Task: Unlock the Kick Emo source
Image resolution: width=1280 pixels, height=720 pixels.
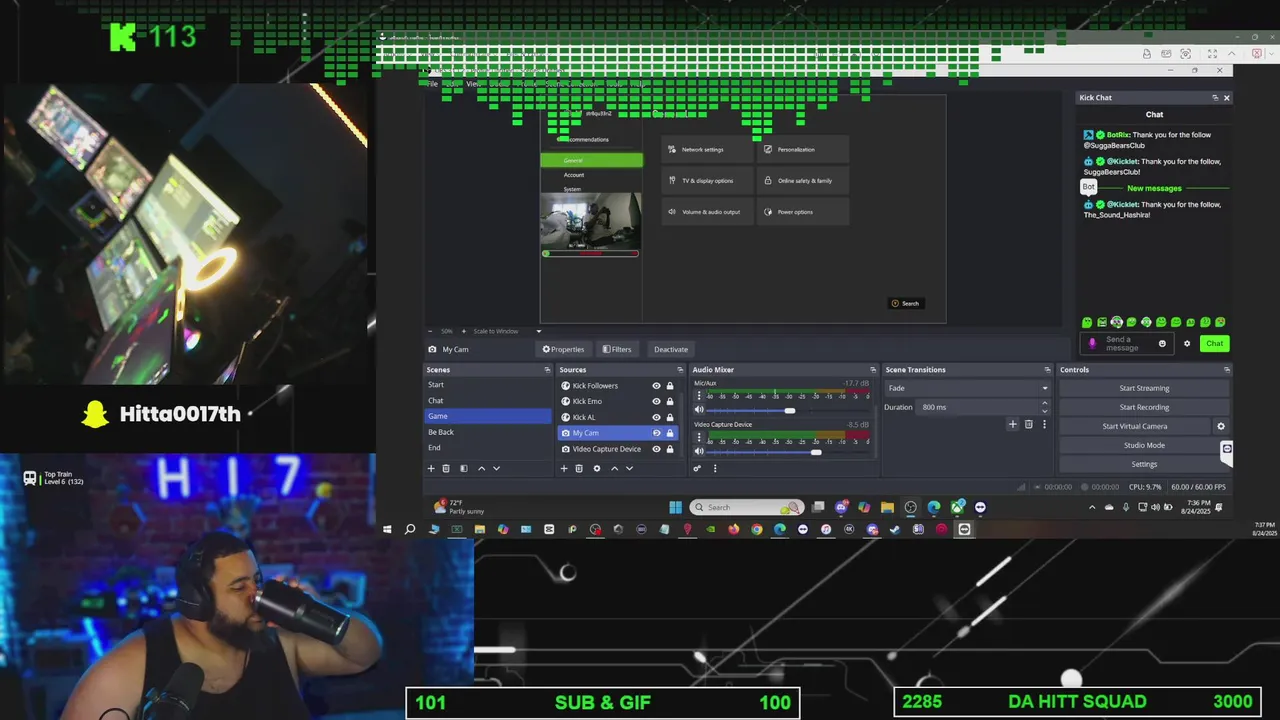Action: (x=670, y=401)
